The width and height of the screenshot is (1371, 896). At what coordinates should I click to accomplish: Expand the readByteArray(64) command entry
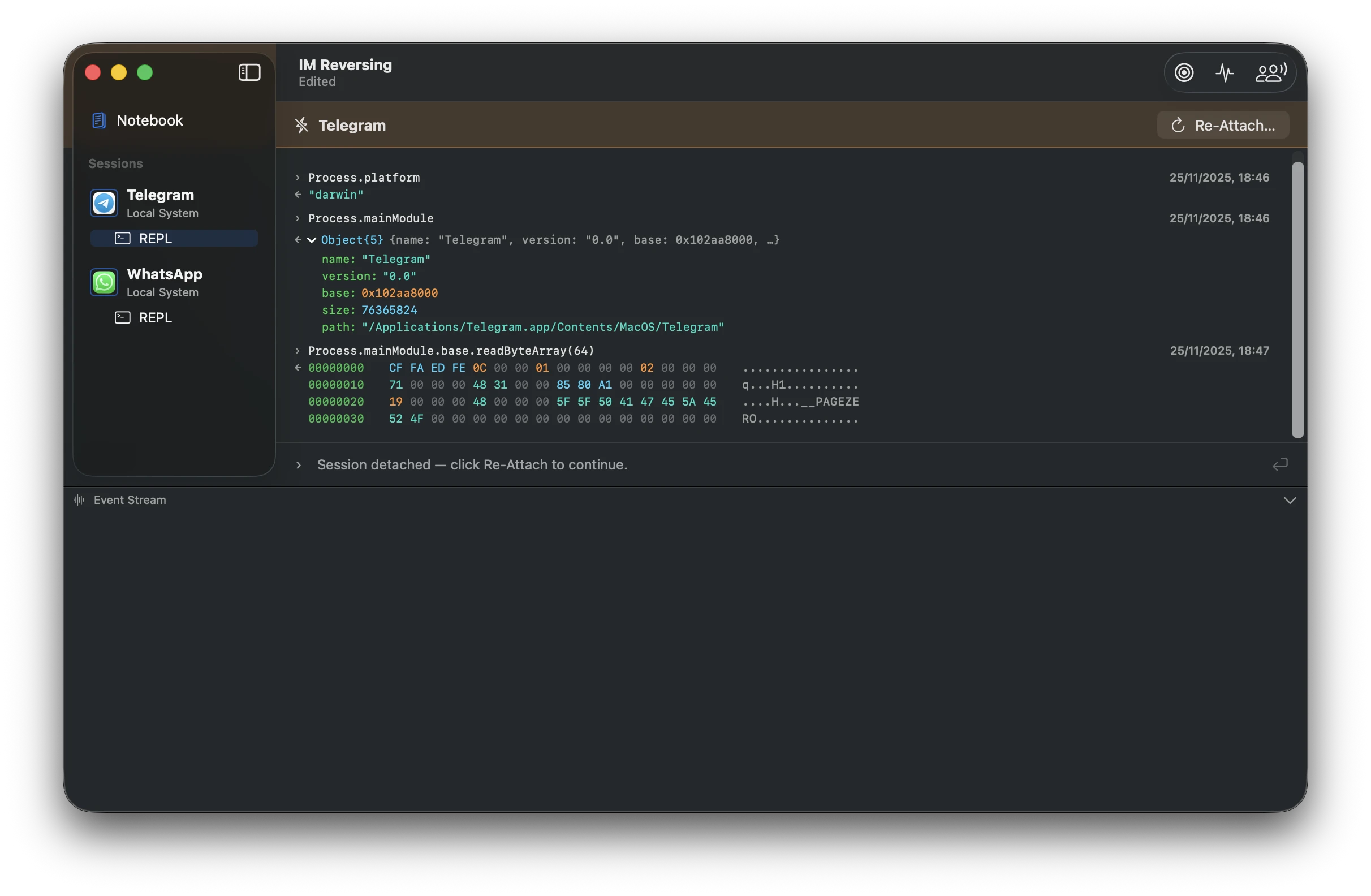298,351
